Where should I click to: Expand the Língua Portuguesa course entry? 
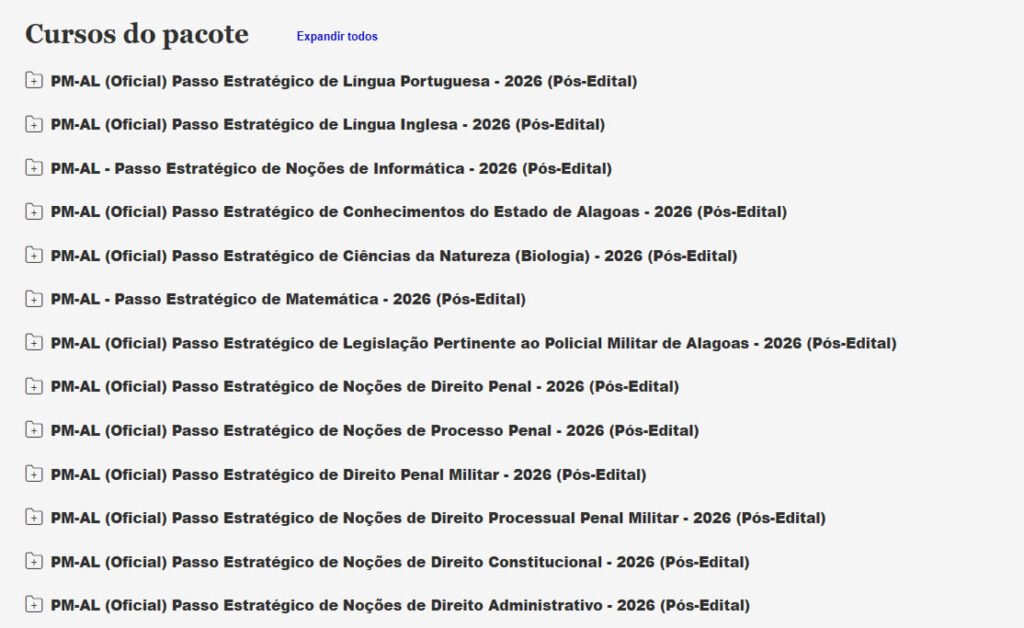(35, 81)
